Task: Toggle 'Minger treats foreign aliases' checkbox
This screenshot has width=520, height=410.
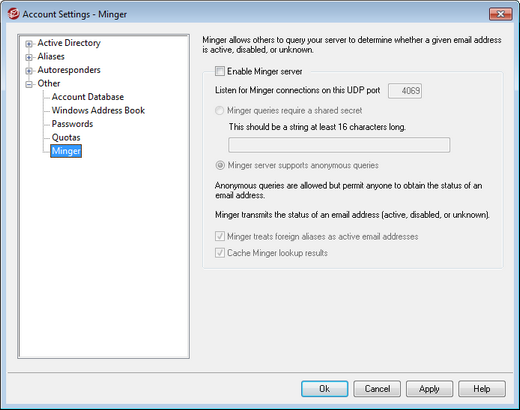Action: tap(220, 236)
